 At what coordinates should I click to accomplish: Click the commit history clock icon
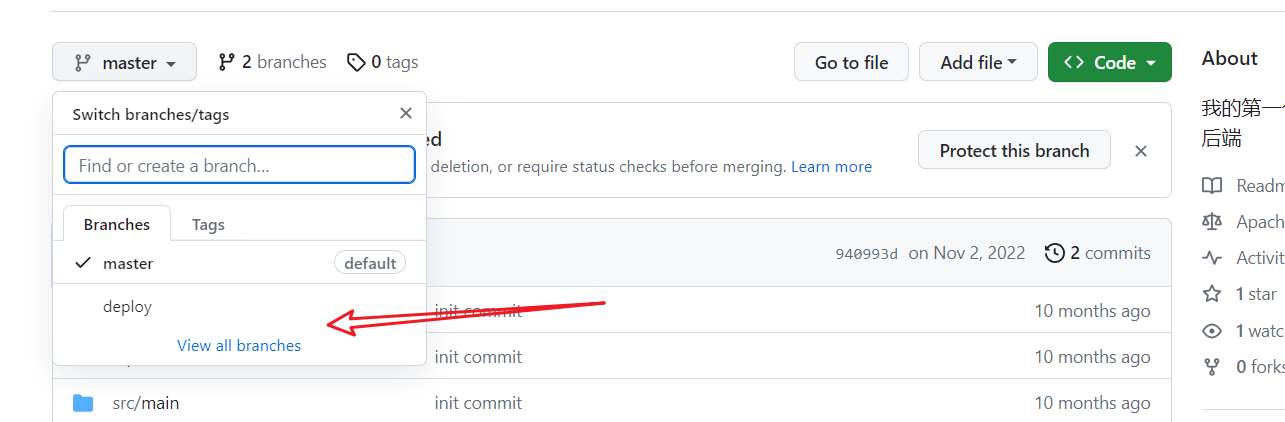pos(1054,253)
